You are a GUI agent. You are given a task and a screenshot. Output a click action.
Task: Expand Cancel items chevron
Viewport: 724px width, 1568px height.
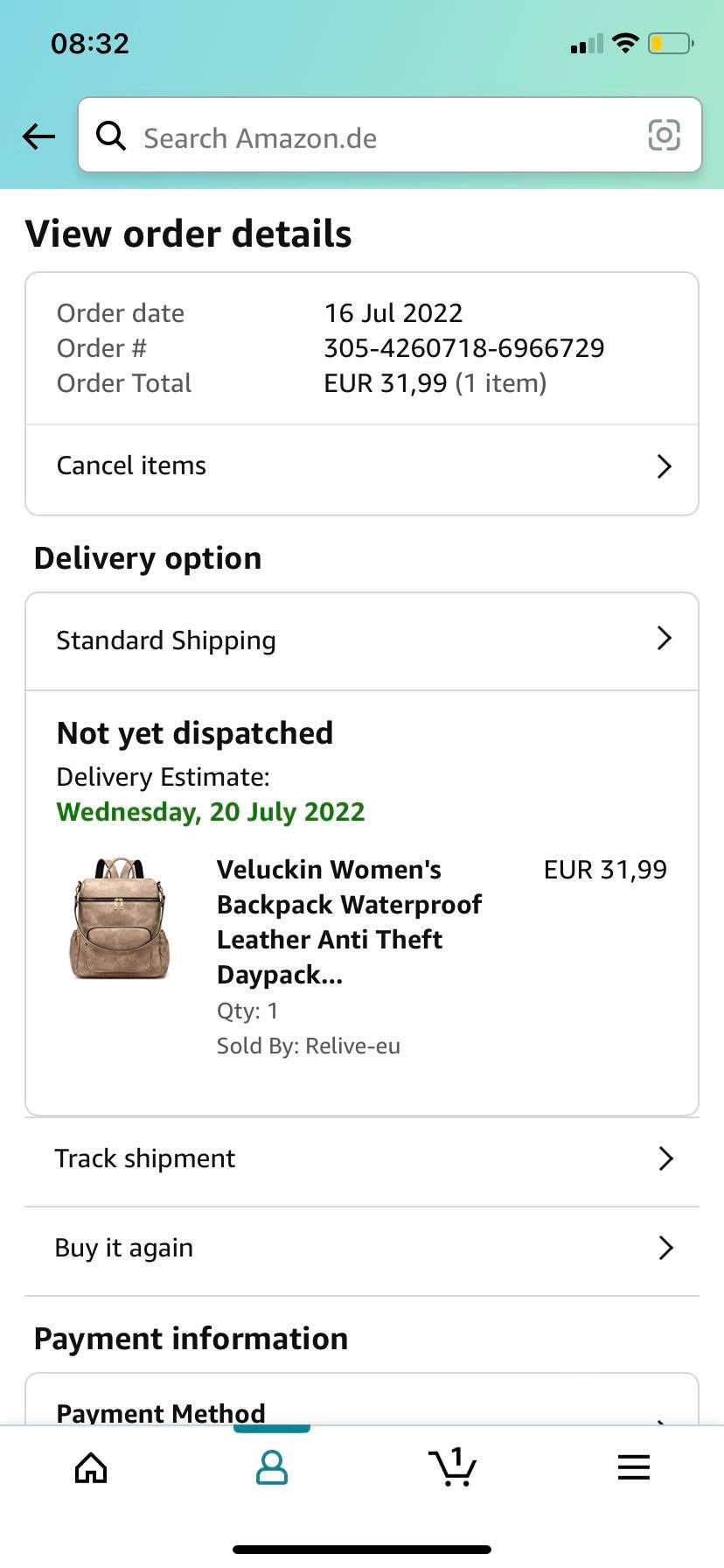click(665, 466)
